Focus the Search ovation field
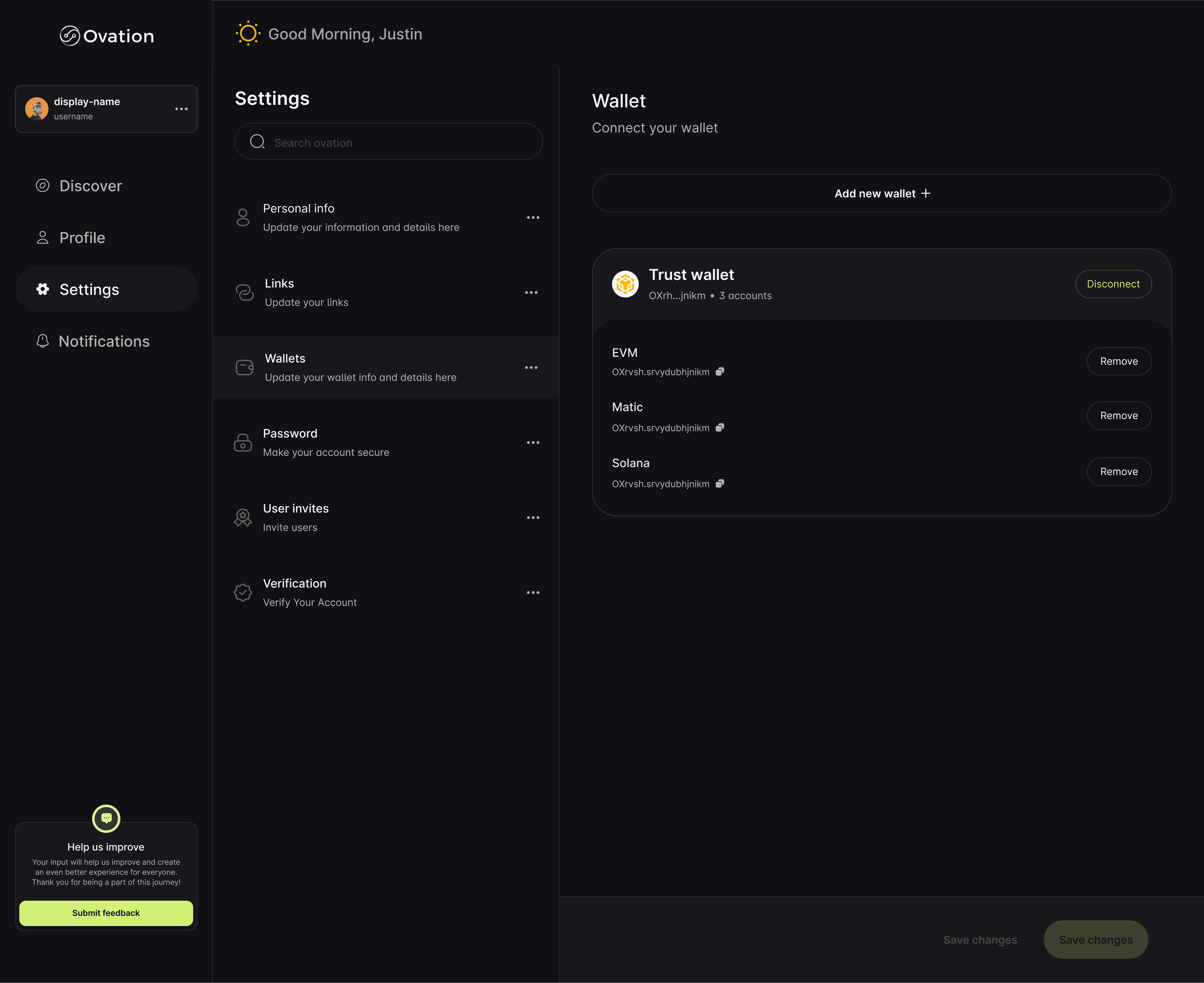1204x983 pixels. tap(397, 142)
